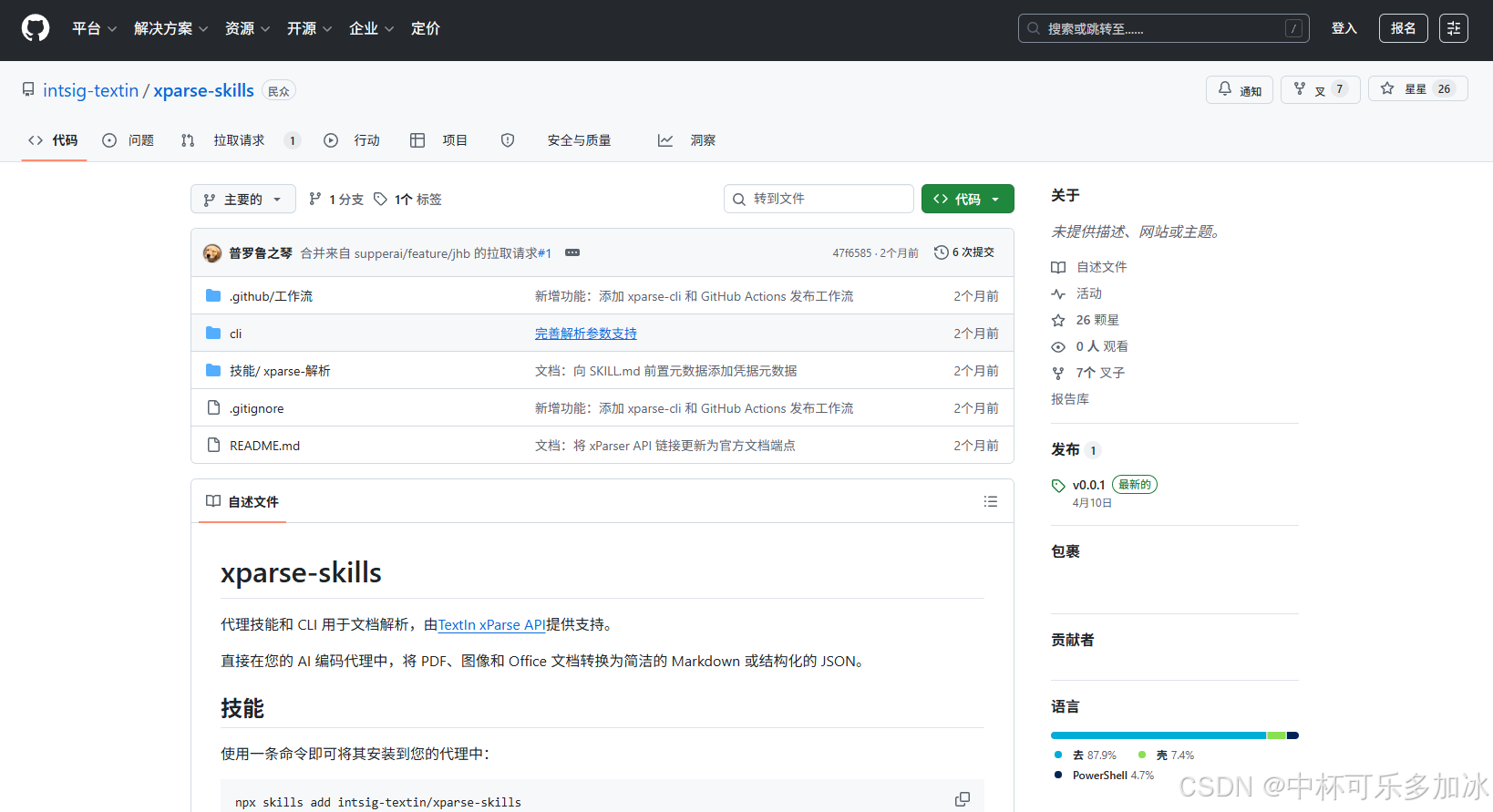This screenshot has width=1493, height=812.
Task: View the 1 分支 branches link
Action: 336,199
